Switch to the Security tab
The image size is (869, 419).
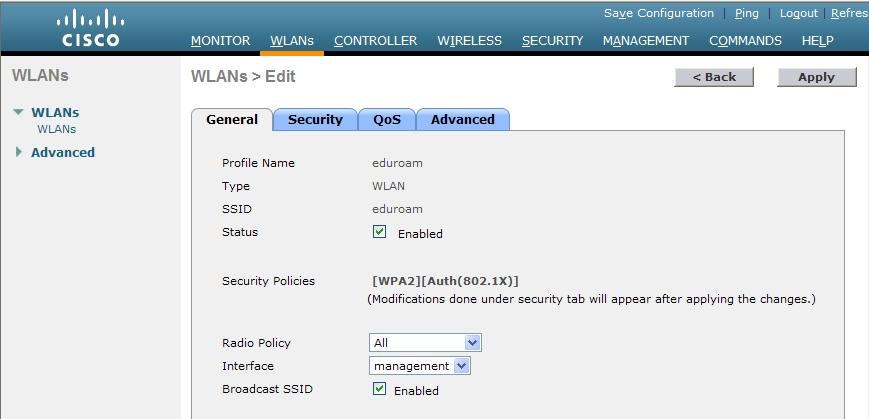point(315,120)
